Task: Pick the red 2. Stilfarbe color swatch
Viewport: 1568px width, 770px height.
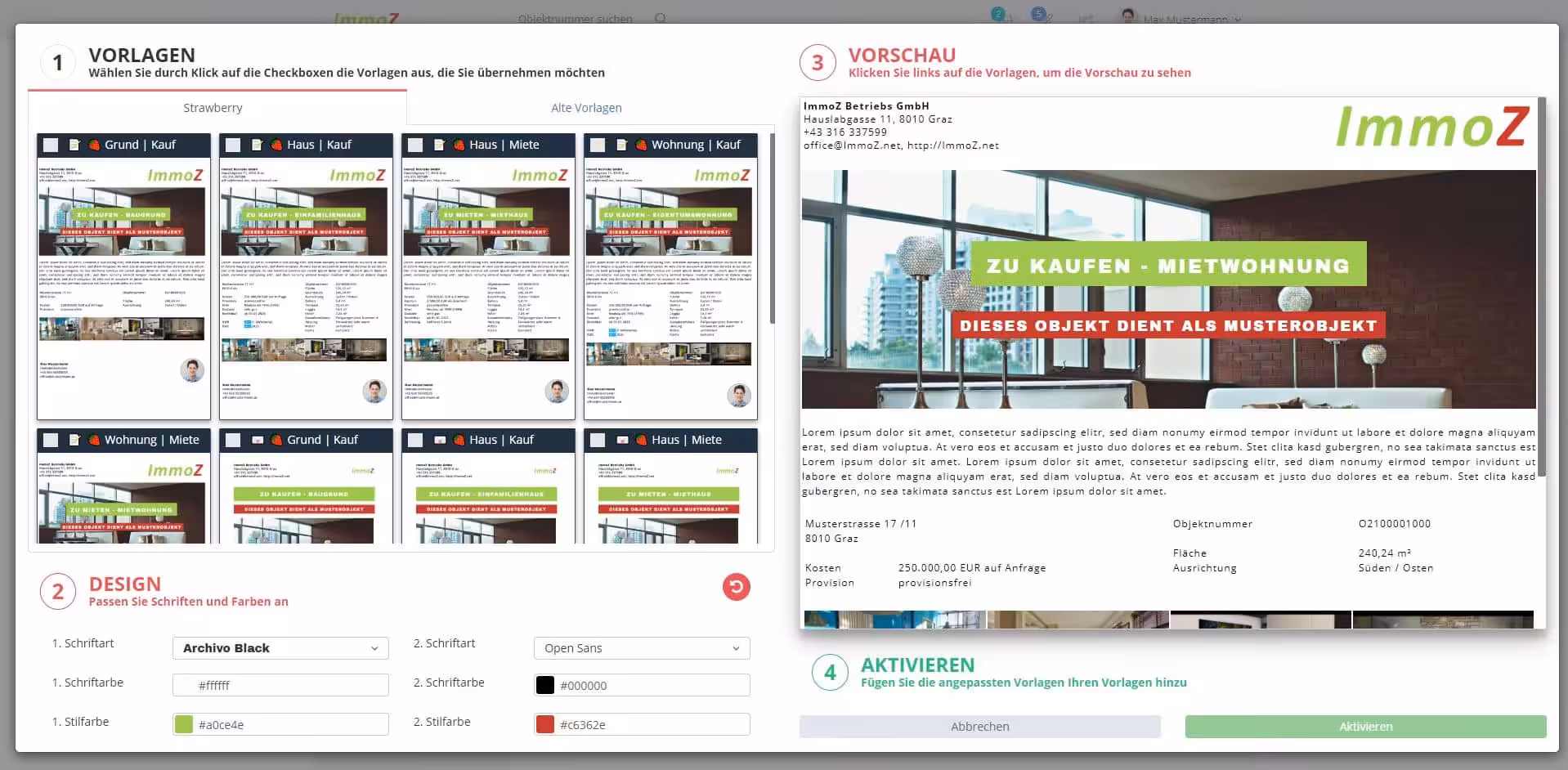Action: (545, 724)
